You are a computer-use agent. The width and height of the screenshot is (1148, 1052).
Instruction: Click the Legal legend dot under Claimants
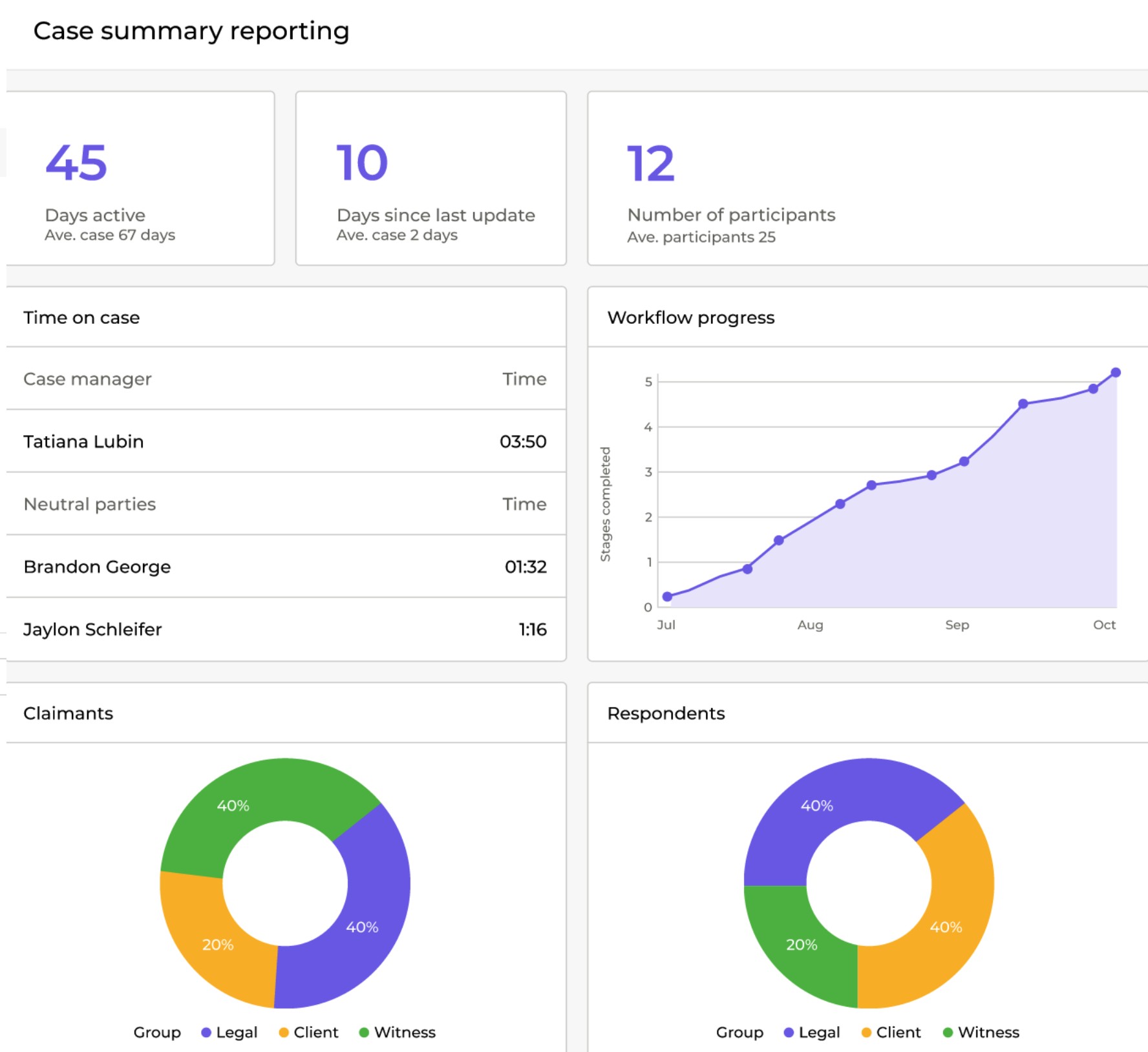206,1033
